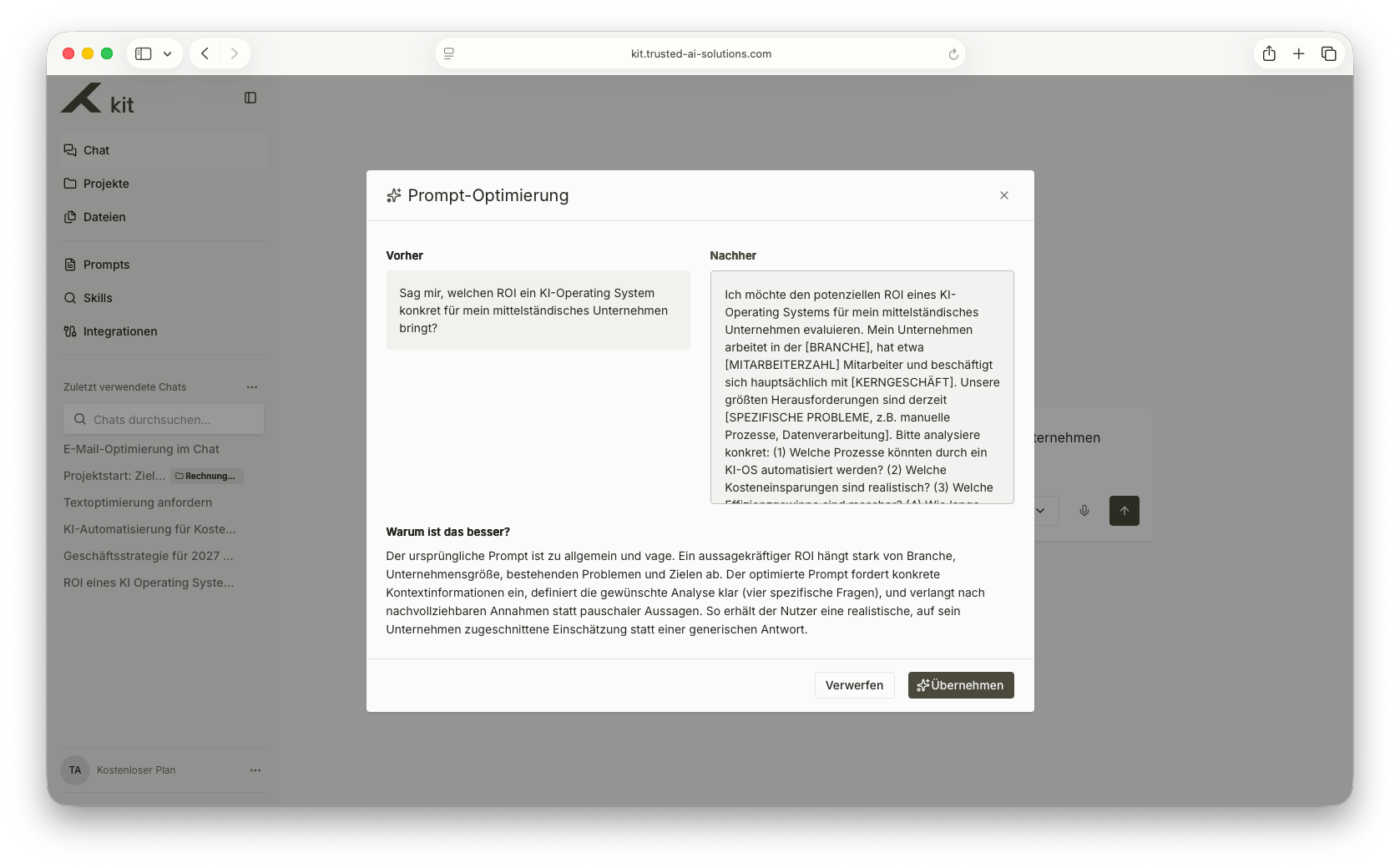The height and width of the screenshot is (868, 1400).
Task: Open Integrationen in the sidebar
Action: (x=164, y=331)
